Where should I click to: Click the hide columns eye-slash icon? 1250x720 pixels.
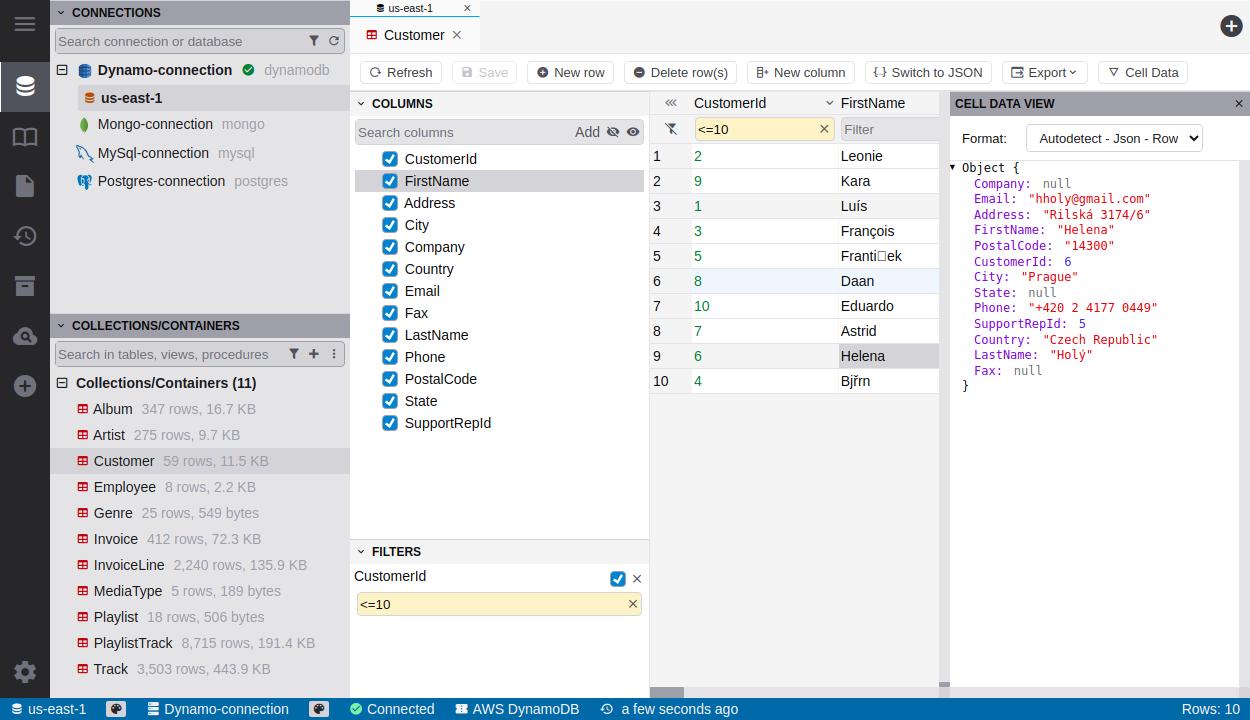coord(613,132)
